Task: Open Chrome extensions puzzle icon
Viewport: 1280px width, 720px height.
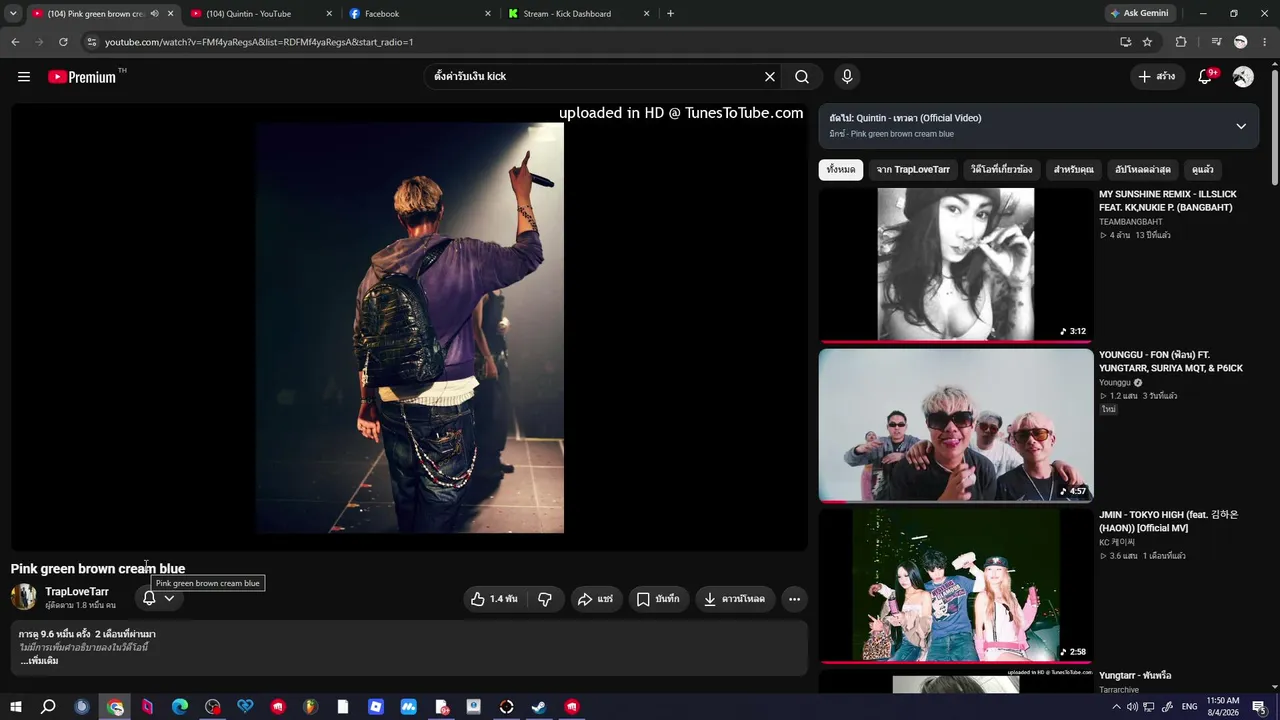Action: point(1181,42)
